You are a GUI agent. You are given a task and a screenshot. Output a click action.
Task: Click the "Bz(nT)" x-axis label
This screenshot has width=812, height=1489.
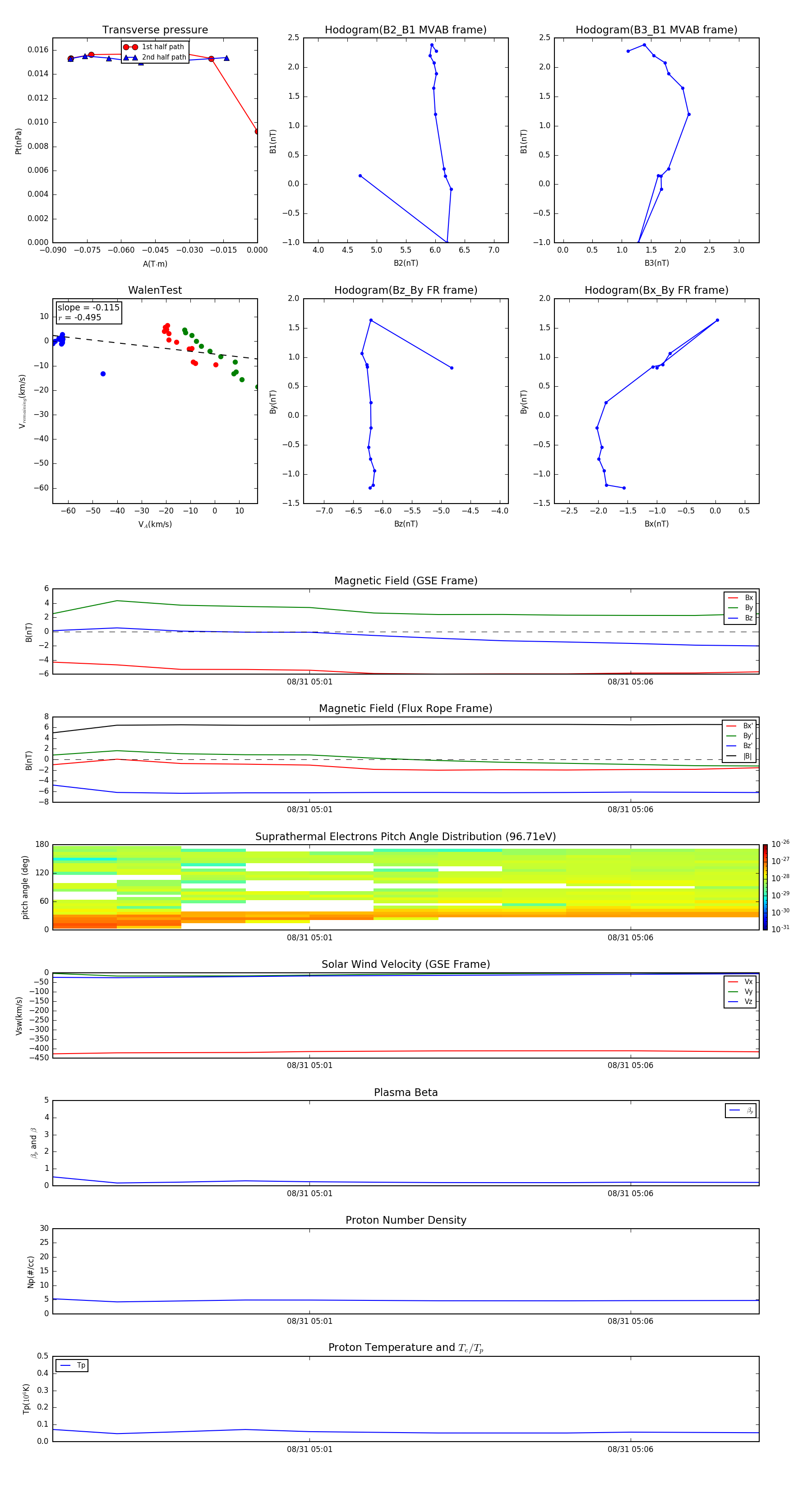(x=406, y=524)
